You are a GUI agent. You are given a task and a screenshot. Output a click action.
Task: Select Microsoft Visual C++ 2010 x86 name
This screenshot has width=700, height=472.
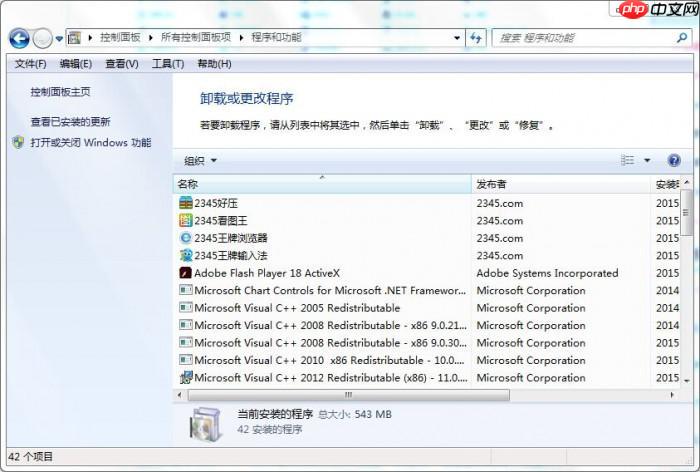(x=329, y=360)
